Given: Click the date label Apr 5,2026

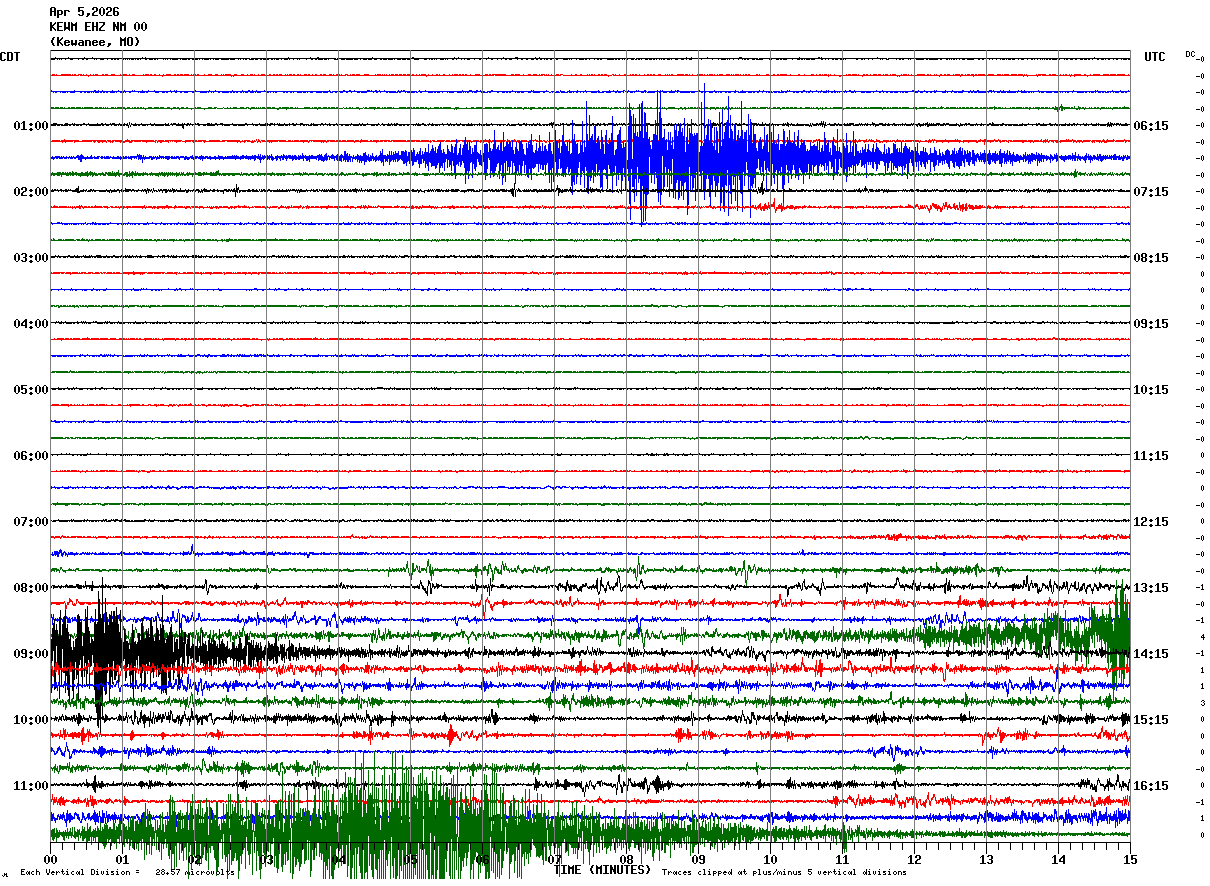Looking at the screenshot, I should pyautogui.click(x=84, y=12).
